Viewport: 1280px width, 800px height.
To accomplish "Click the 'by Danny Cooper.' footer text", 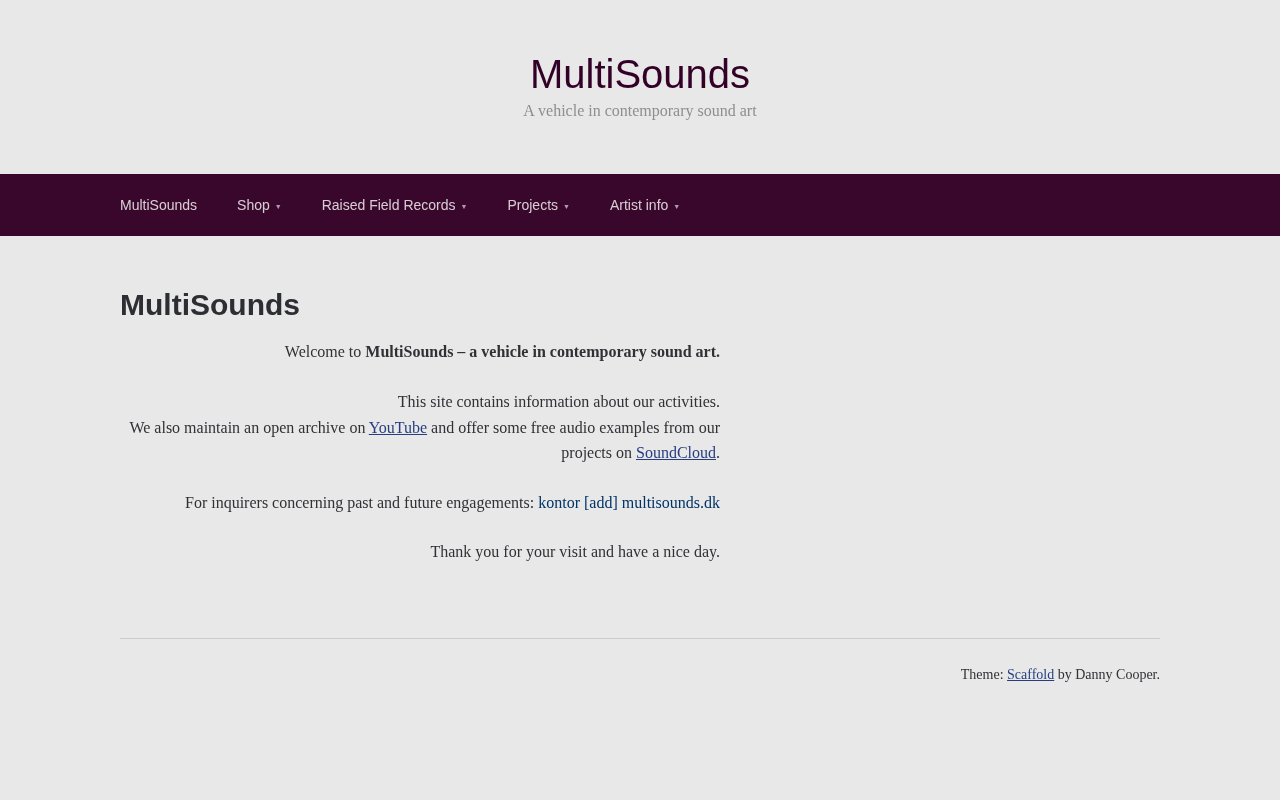I will tap(1109, 675).
